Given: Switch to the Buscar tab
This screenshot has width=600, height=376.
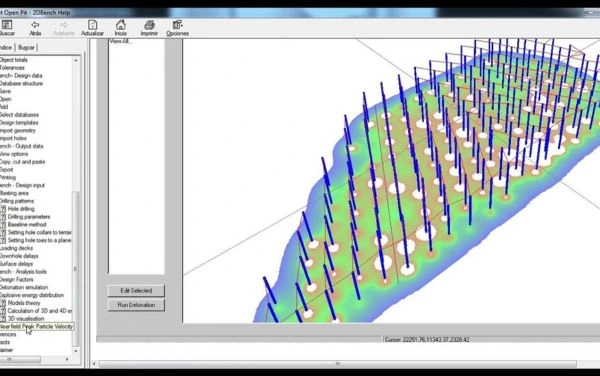Looking at the screenshot, I should pos(26,47).
